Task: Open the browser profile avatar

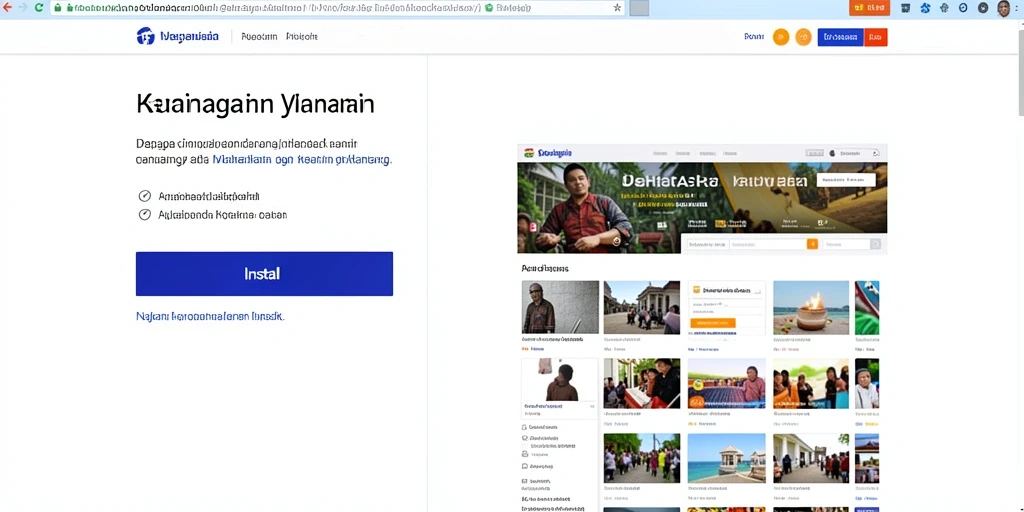Action: point(1004,8)
